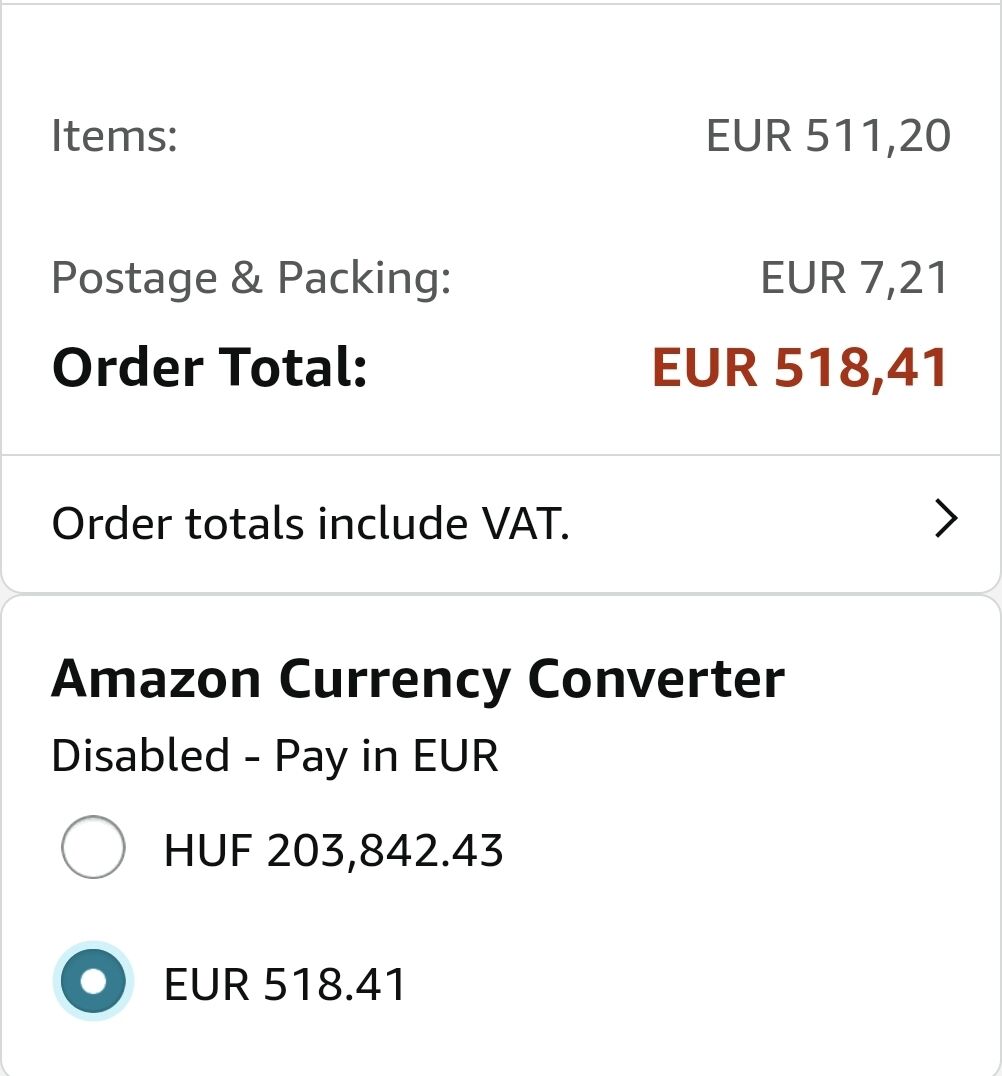
Task: Click the word 'Converter' in the section heading
Action: (x=656, y=679)
